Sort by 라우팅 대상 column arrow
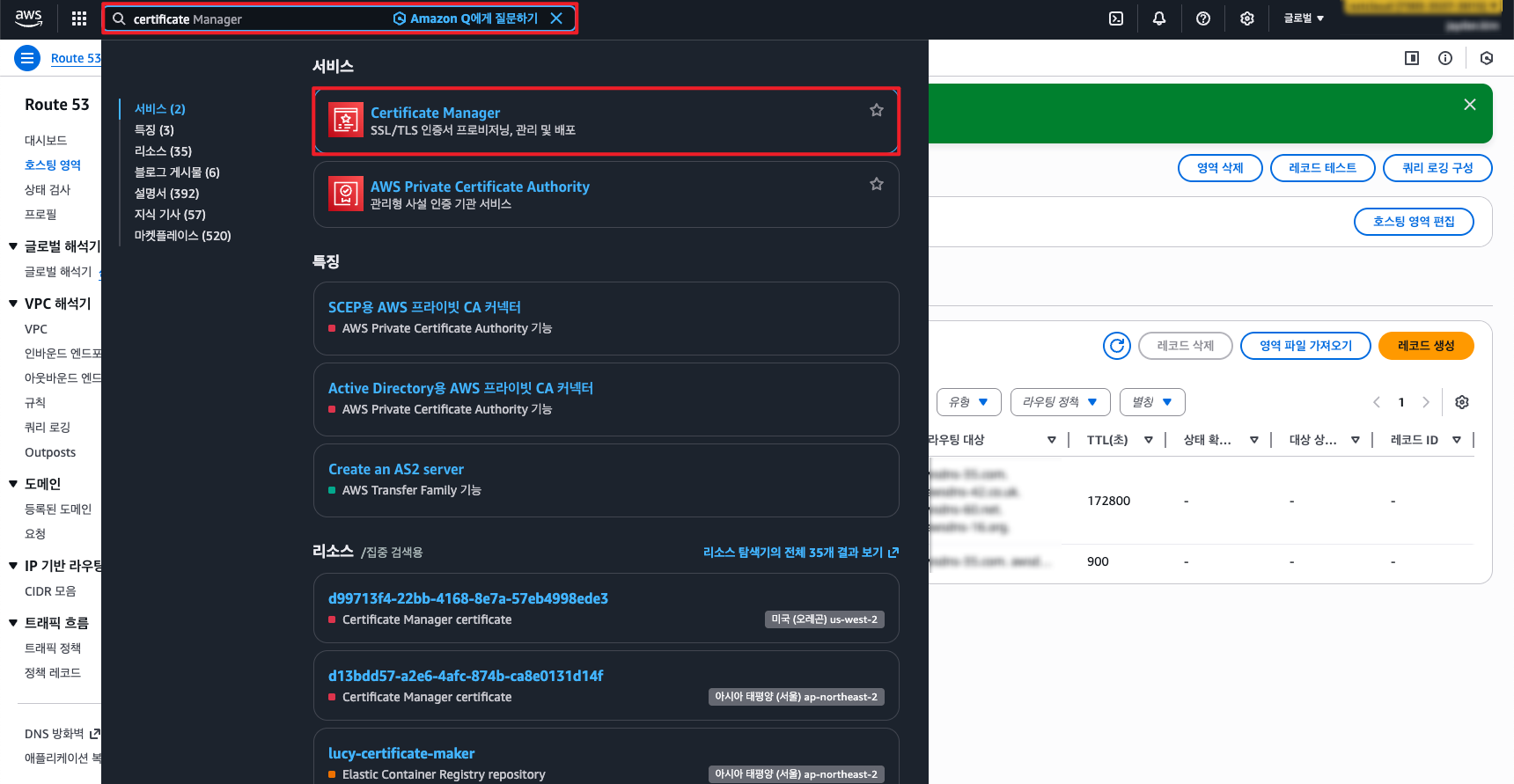The width and height of the screenshot is (1514, 784). tap(1052, 440)
